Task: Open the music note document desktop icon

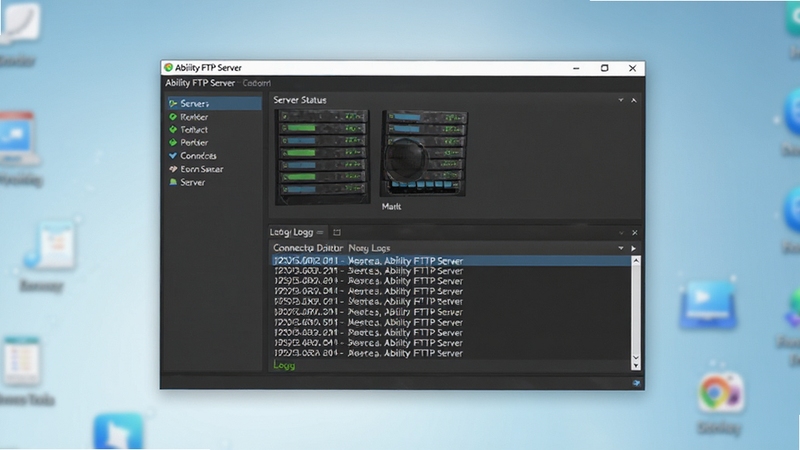Action: pyautogui.click(x=50, y=246)
